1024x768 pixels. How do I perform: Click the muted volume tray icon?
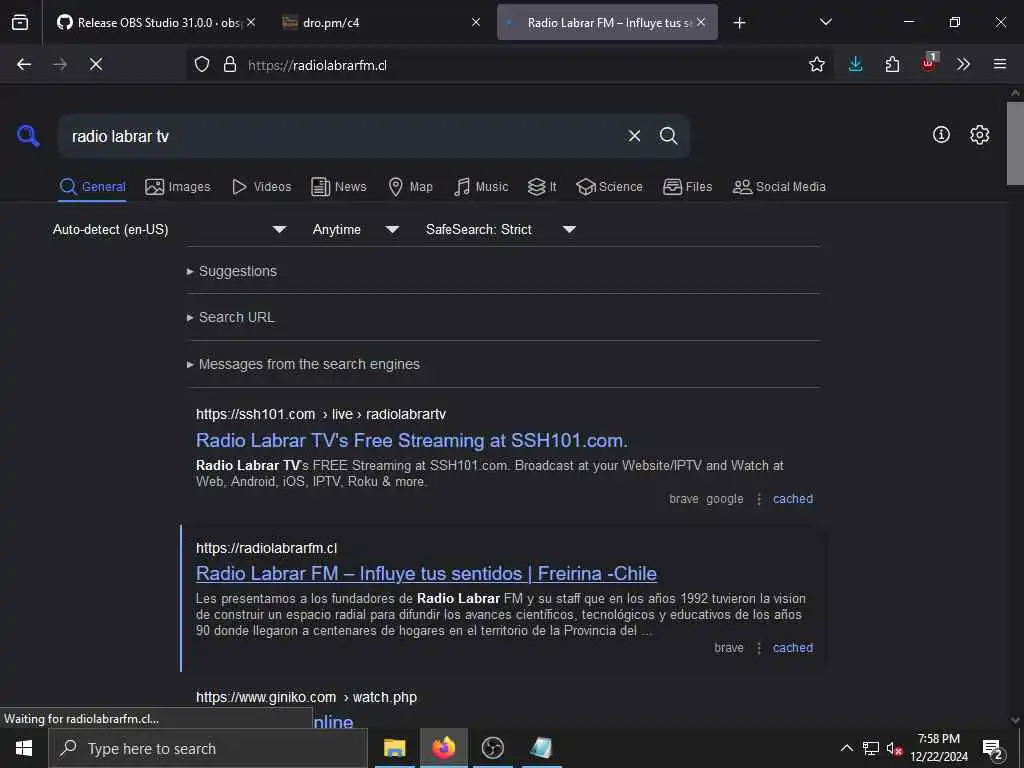(x=894, y=748)
